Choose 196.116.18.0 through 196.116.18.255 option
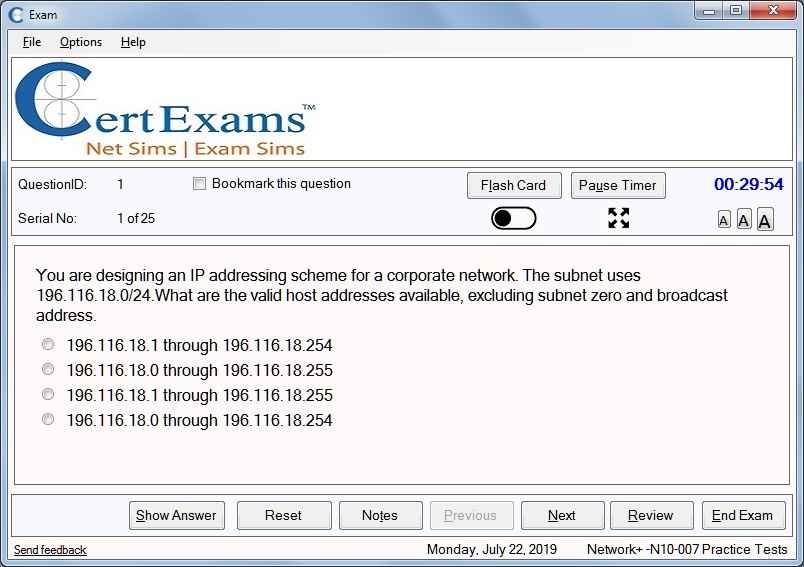The image size is (804, 567). tap(48, 370)
